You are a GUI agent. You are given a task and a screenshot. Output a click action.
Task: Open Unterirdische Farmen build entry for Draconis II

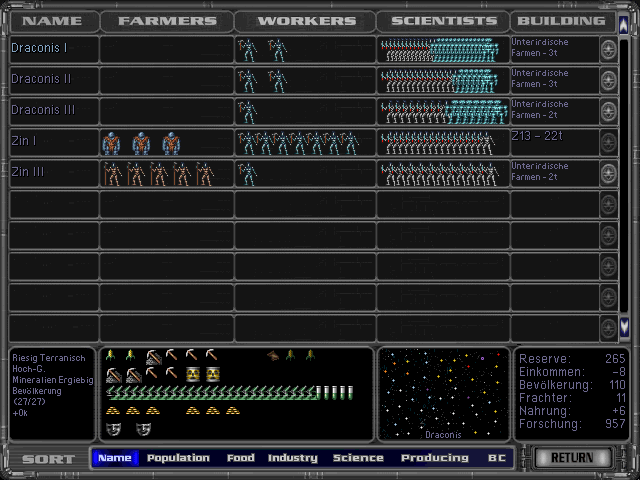click(553, 78)
